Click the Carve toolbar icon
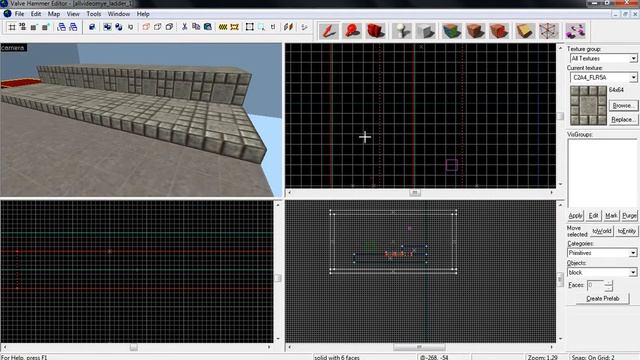The width and height of the screenshot is (640, 360). (92, 27)
